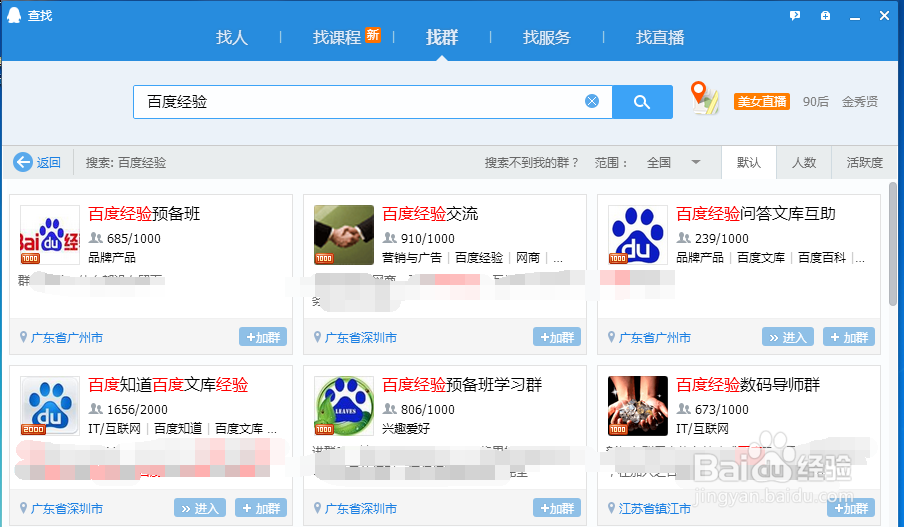Open group title 百度经验数码导师群
The width and height of the screenshot is (904, 527).
click(748, 385)
